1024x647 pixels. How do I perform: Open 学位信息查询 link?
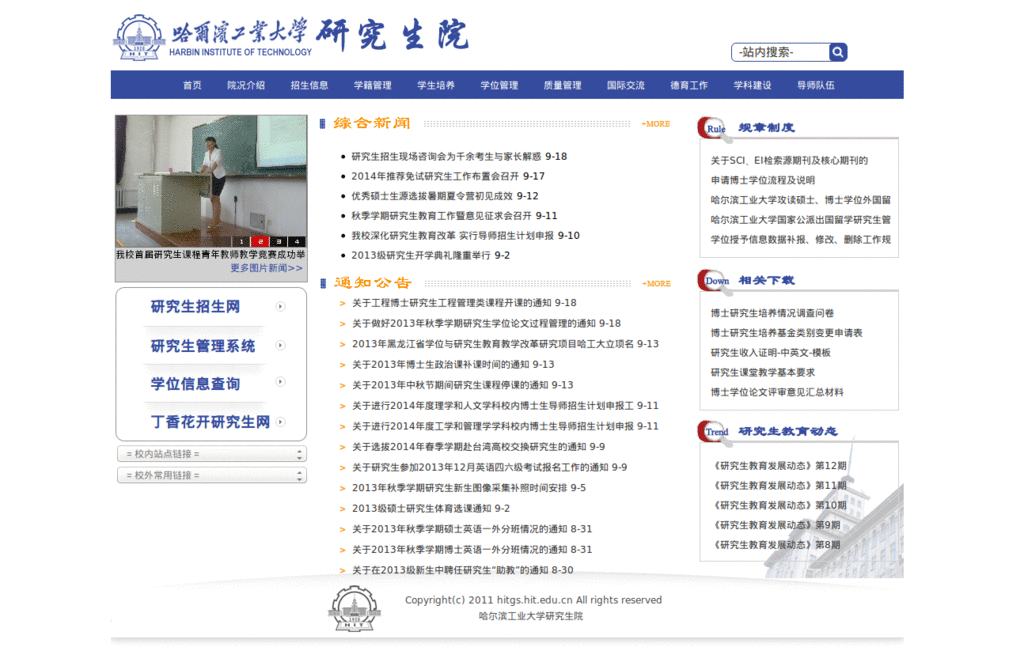pyautogui.click(x=195, y=384)
